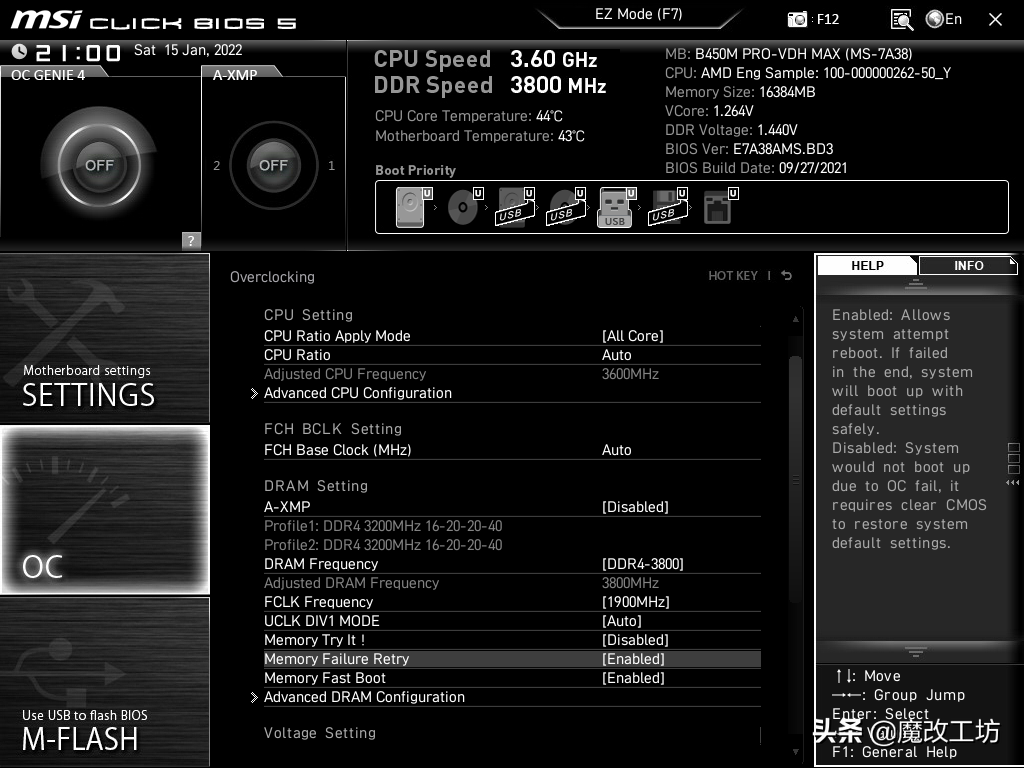Select the FCLK Frequency label

pyautogui.click(x=318, y=601)
